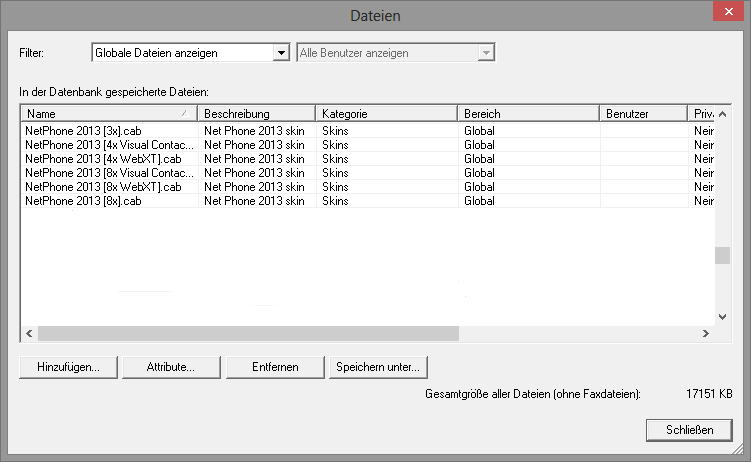This screenshot has width=751, height=462.
Task: Sort list by the Name column header
Action: click(x=107, y=114)
